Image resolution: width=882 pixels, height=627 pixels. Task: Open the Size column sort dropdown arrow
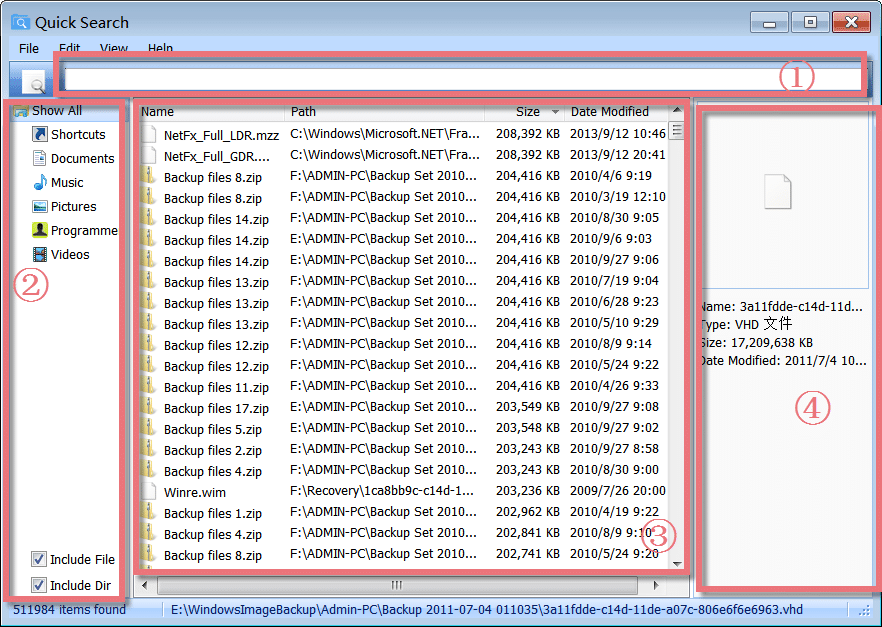(x=554, y=111)
